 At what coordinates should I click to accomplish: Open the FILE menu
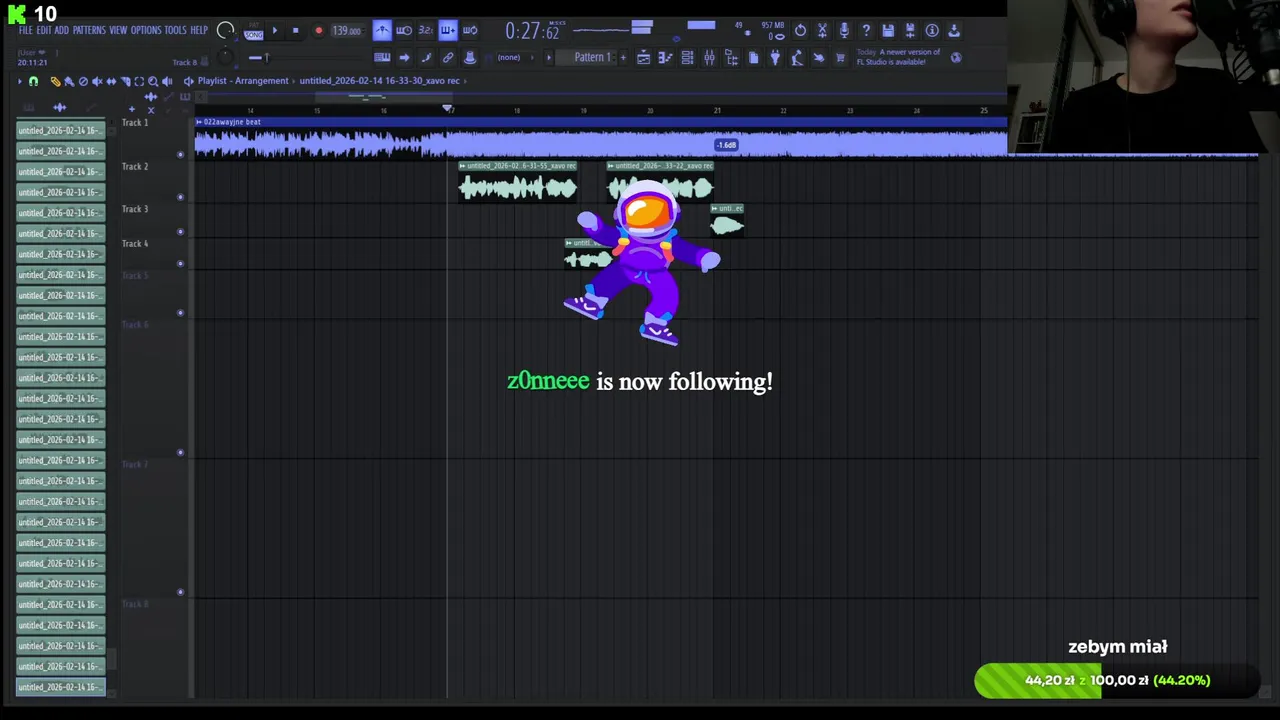pos(26,30)
